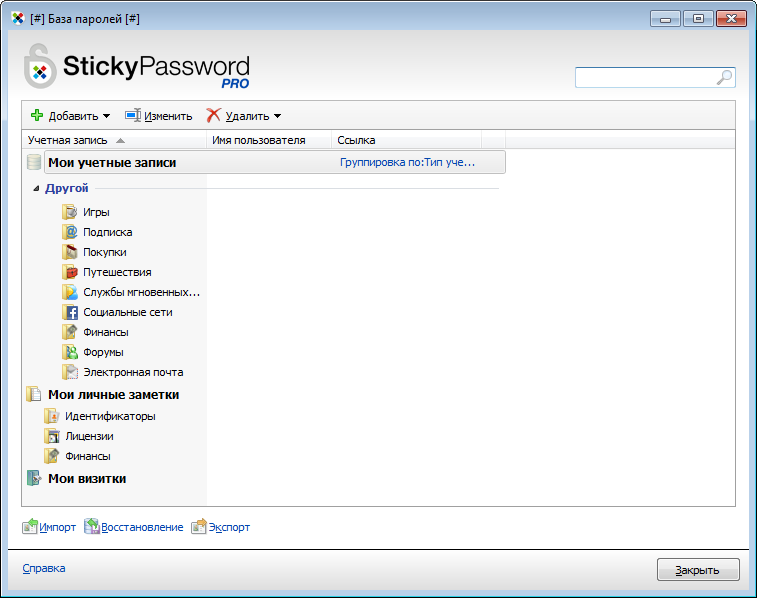Click the Ссылка column header

click(x=407, y=140)
